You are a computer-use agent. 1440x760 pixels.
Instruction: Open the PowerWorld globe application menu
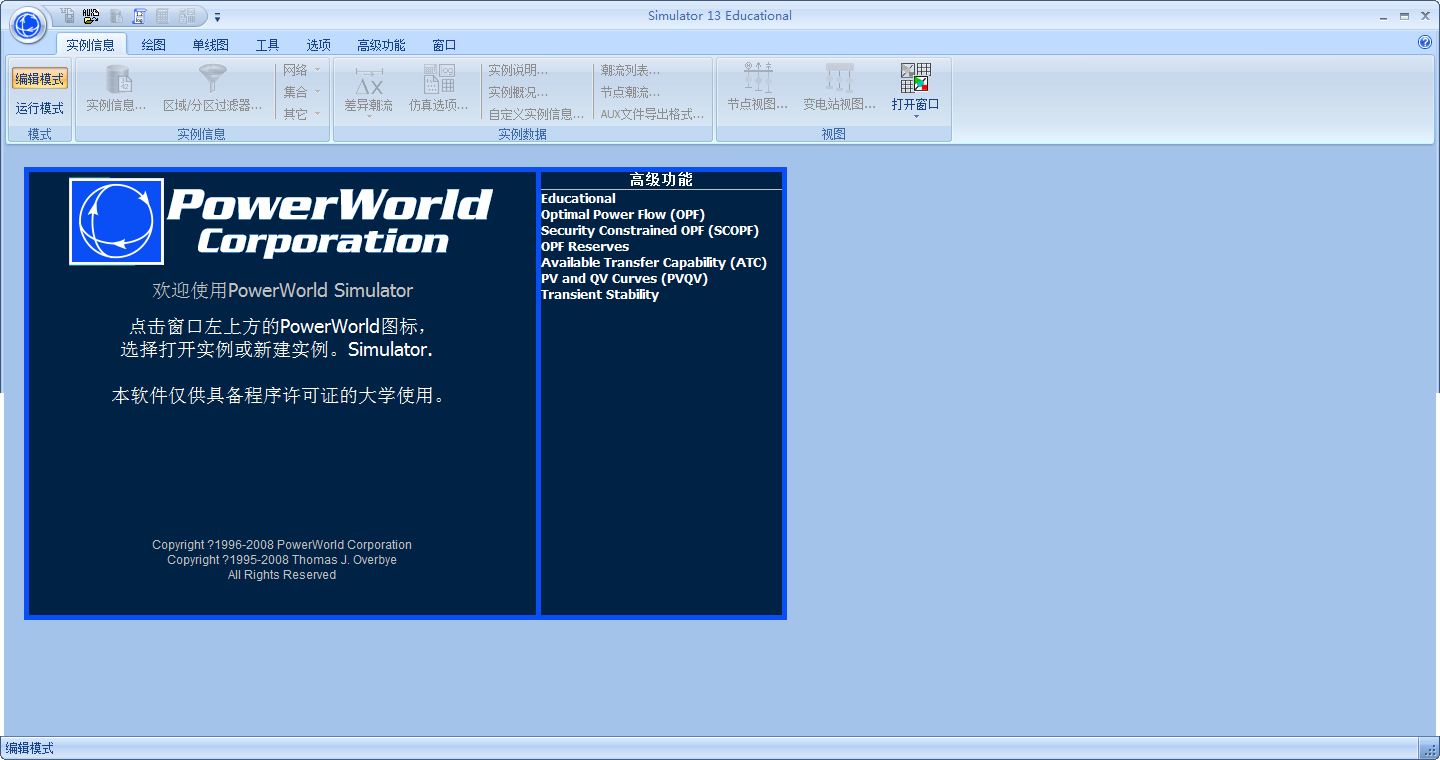click(x=28, y=24)
